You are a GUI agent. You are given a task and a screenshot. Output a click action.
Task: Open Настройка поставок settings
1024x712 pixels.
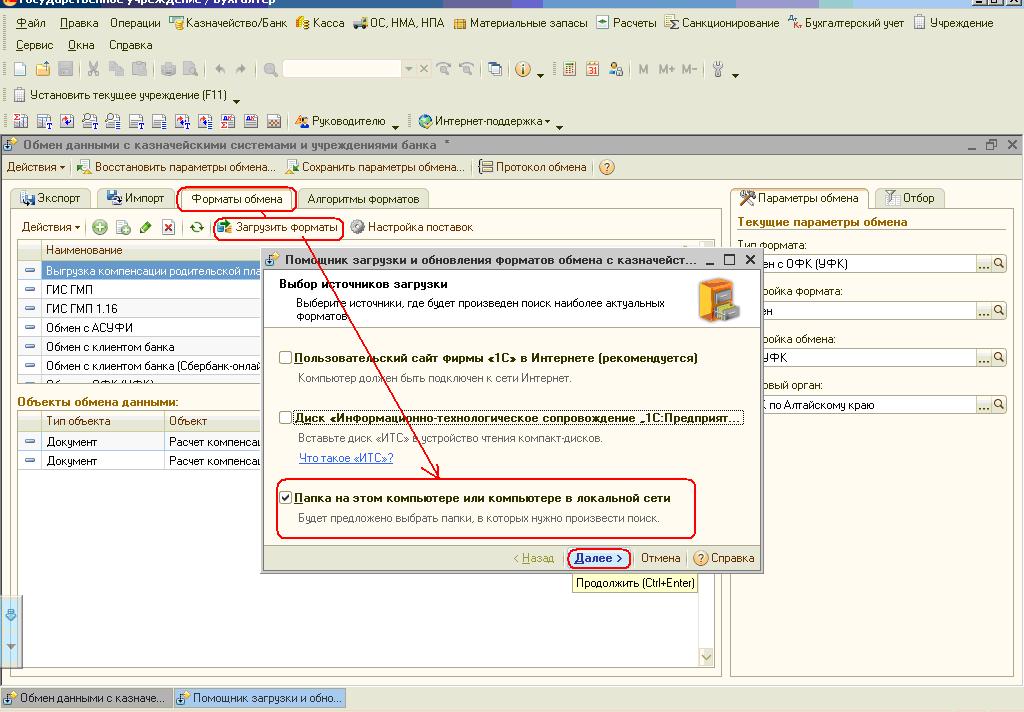[x=412, y=227]
